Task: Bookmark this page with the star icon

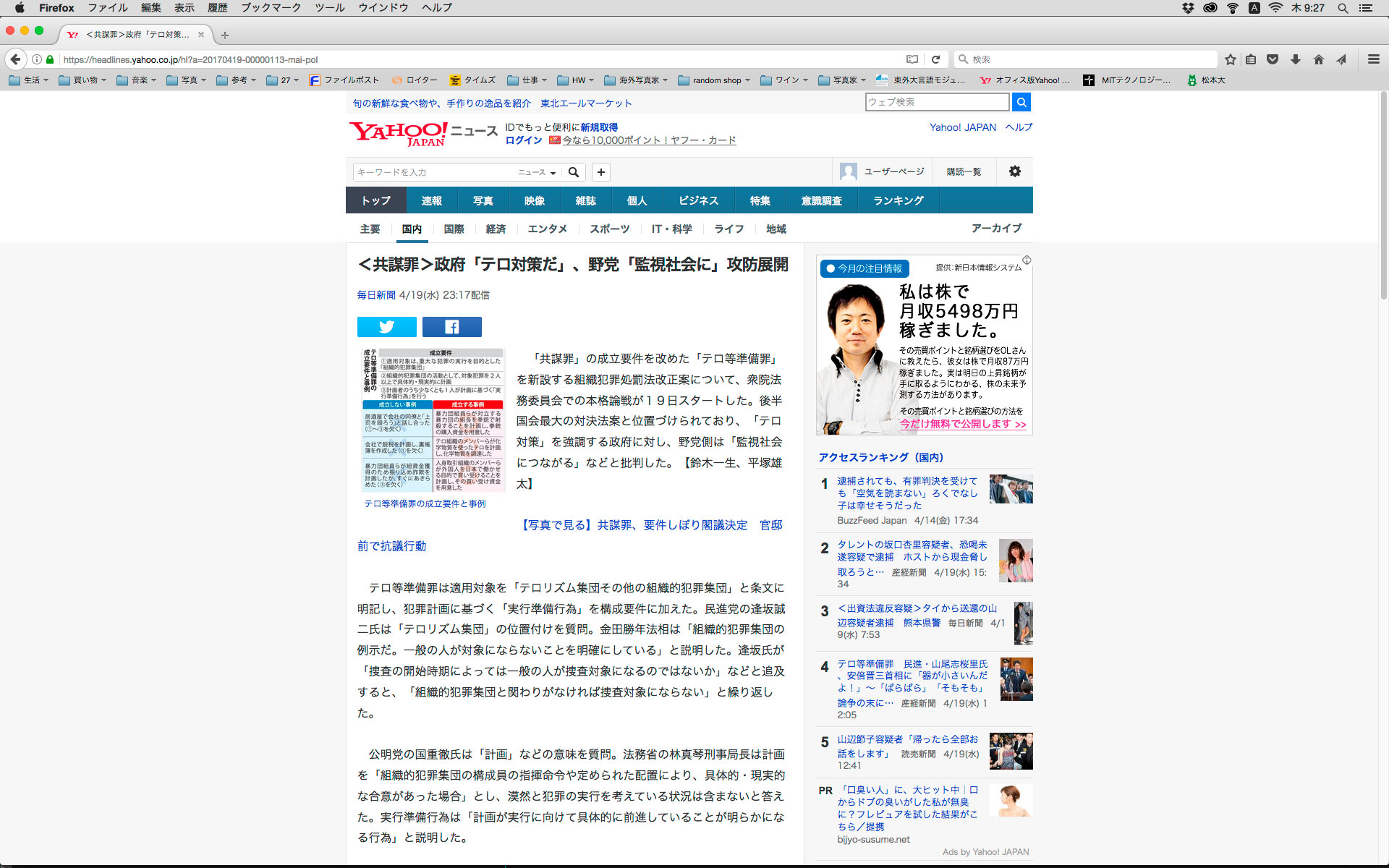Action: click(x=1230, y=59)
